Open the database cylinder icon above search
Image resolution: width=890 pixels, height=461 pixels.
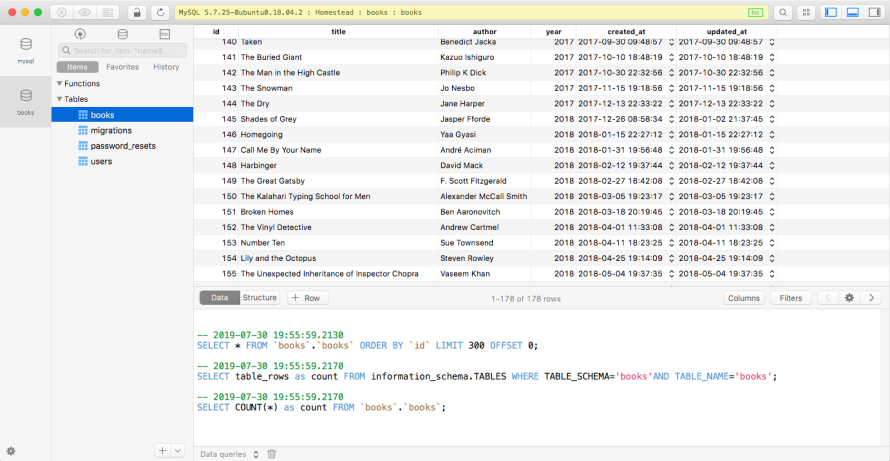(122, 34)
